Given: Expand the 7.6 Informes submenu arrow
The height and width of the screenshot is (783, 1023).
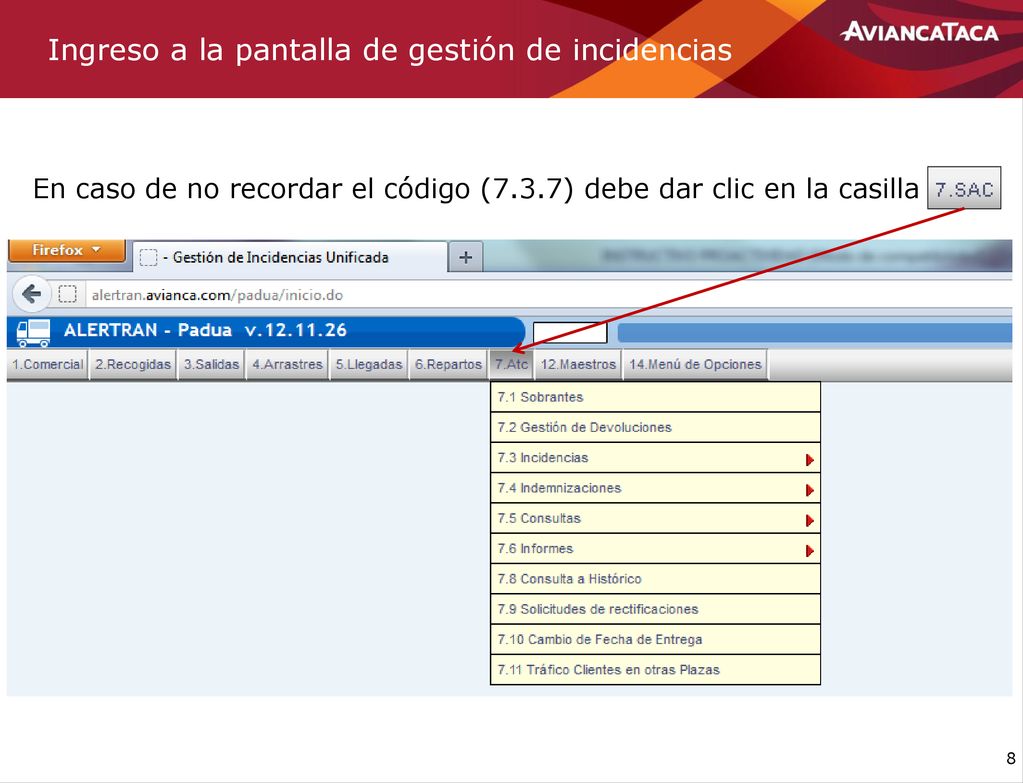Looking at the screenshot, I should point(810,551).
